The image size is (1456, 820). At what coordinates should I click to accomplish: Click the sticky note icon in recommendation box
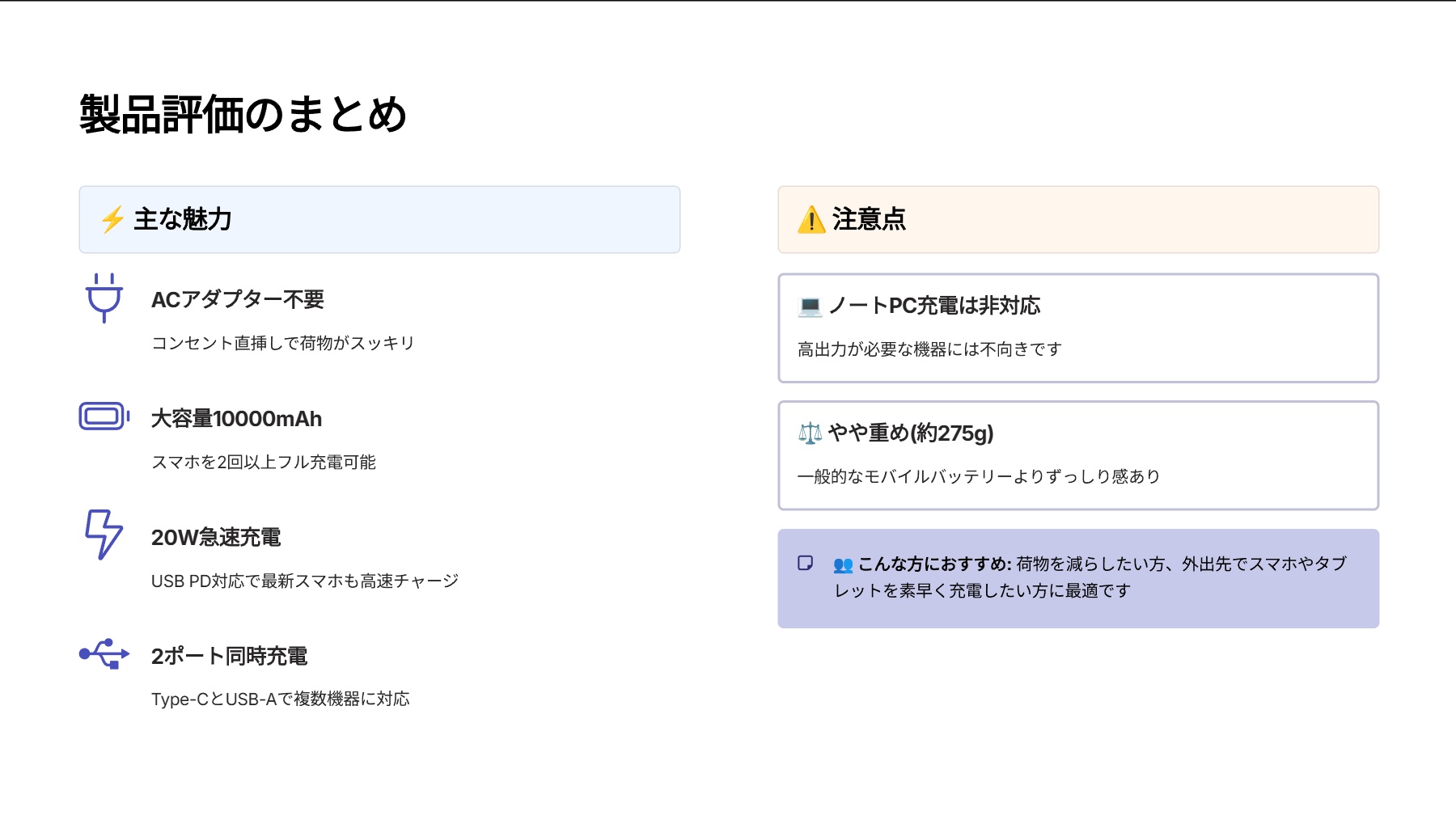805,563
